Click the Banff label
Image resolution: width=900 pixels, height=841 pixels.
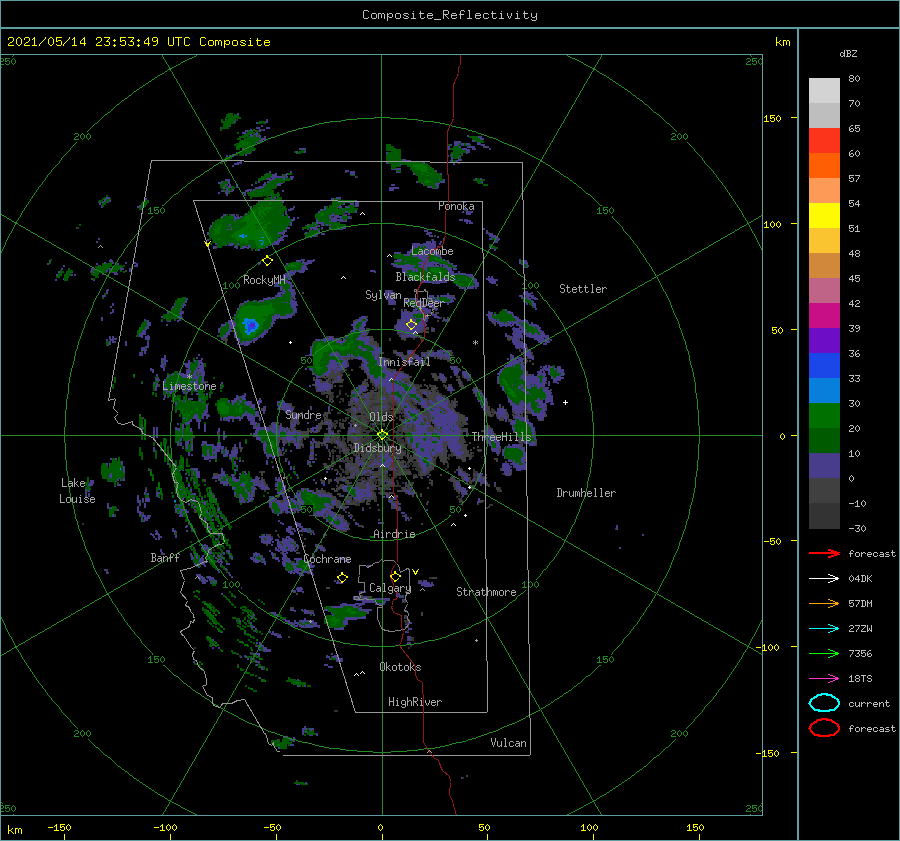click(165, 557)
